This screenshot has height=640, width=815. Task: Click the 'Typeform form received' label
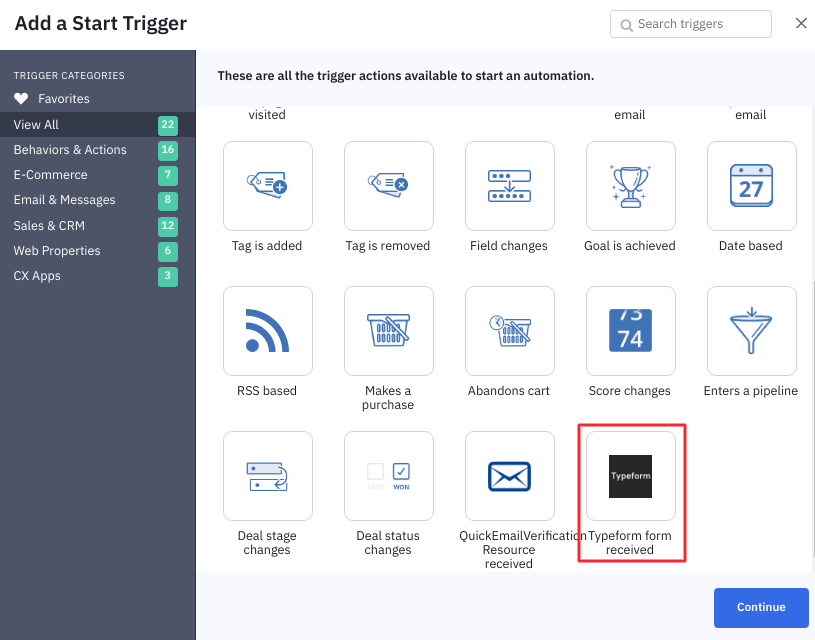click(x=629, y=543)
